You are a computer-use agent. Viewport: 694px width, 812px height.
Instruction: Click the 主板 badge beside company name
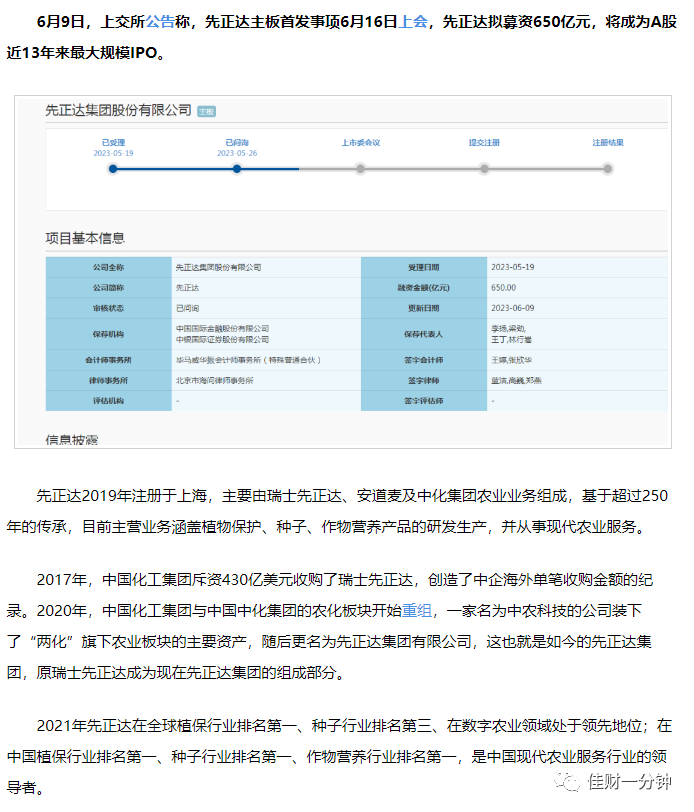207,111
